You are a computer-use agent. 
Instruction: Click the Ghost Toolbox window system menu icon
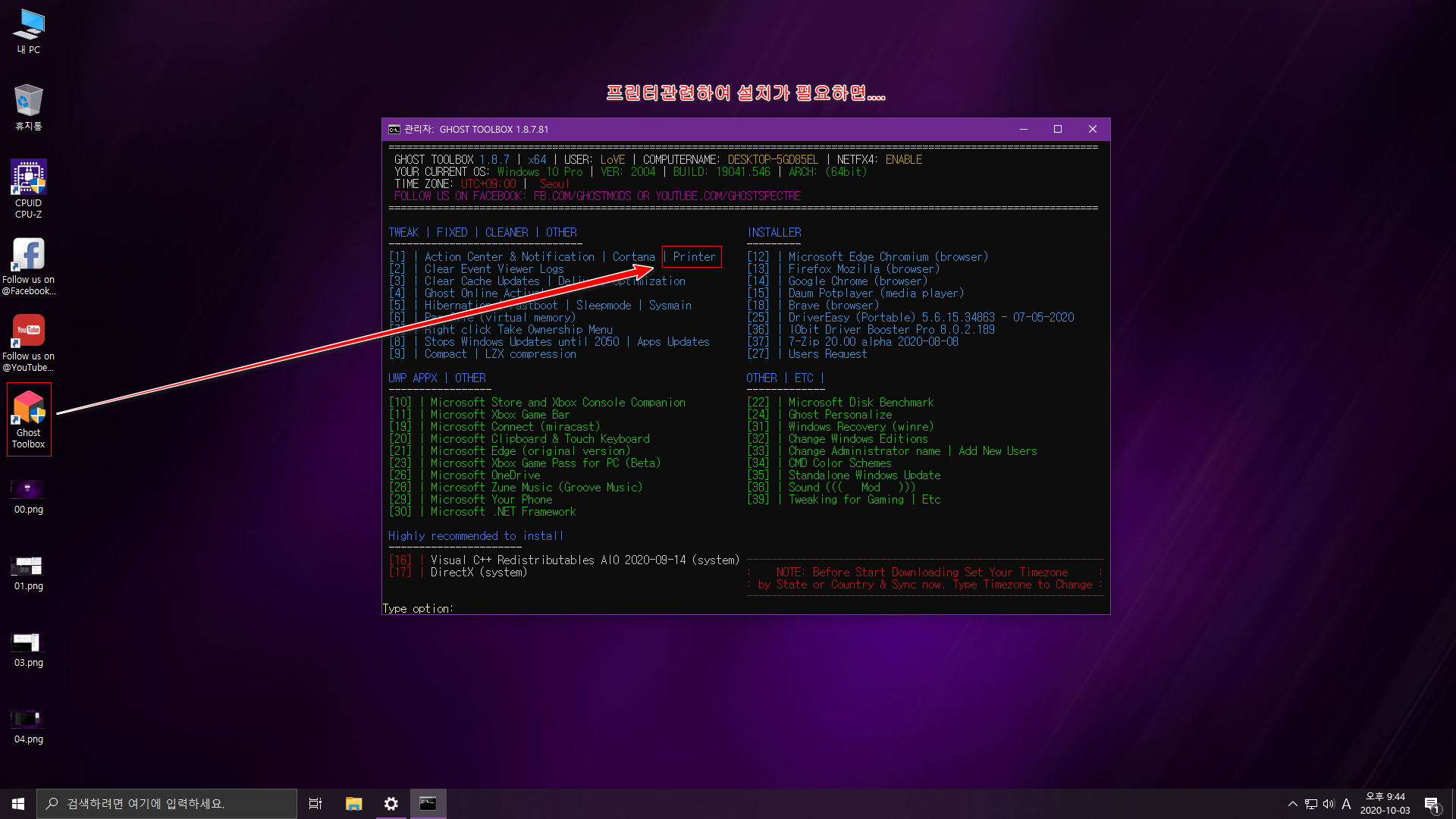click(x=394, y=130)
